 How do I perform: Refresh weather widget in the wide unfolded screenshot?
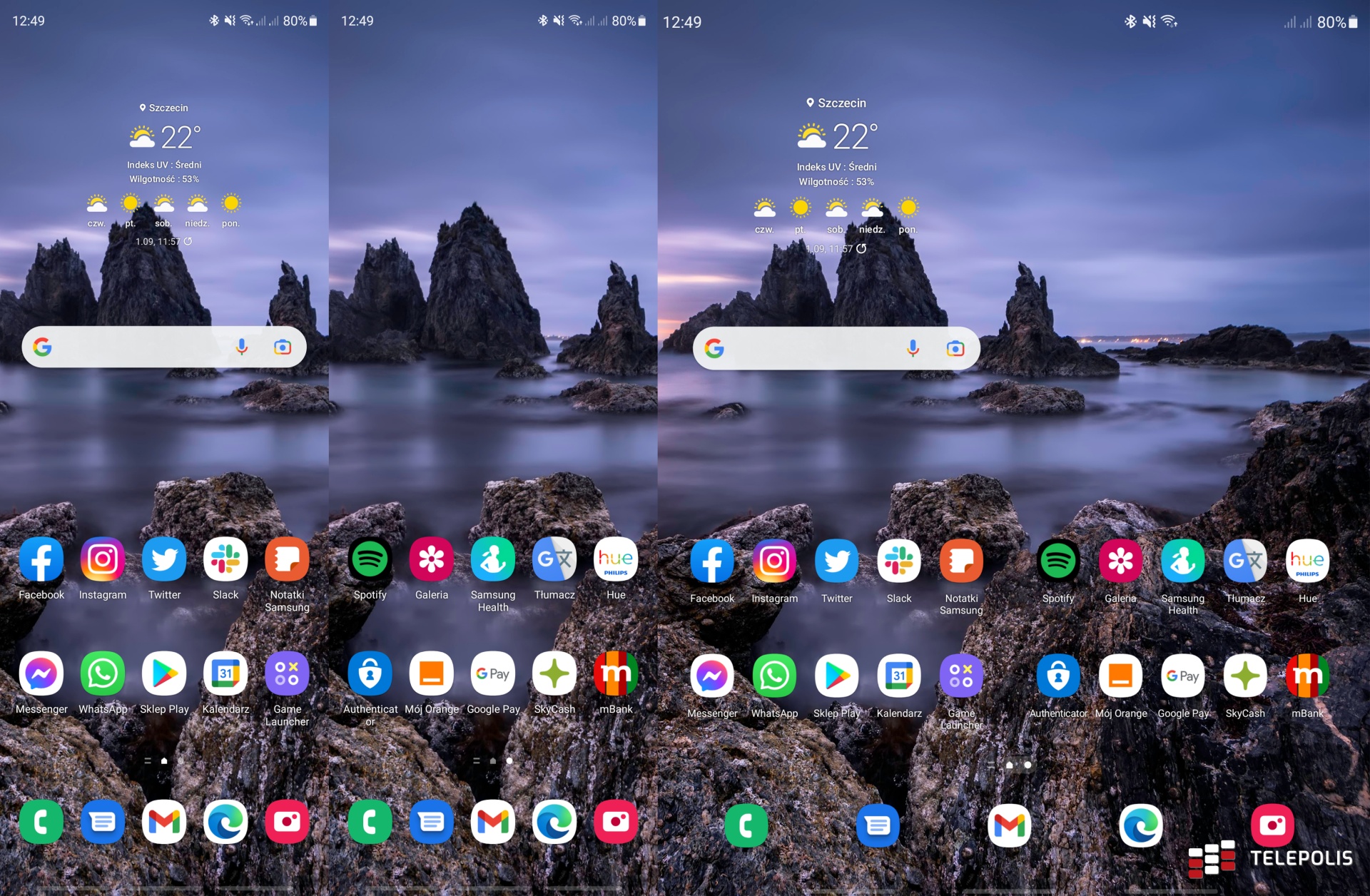click(x=861, y=249)
